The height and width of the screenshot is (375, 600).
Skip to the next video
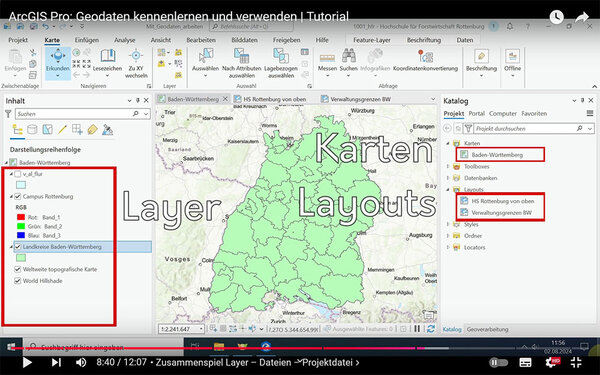[x=56, y=362]
